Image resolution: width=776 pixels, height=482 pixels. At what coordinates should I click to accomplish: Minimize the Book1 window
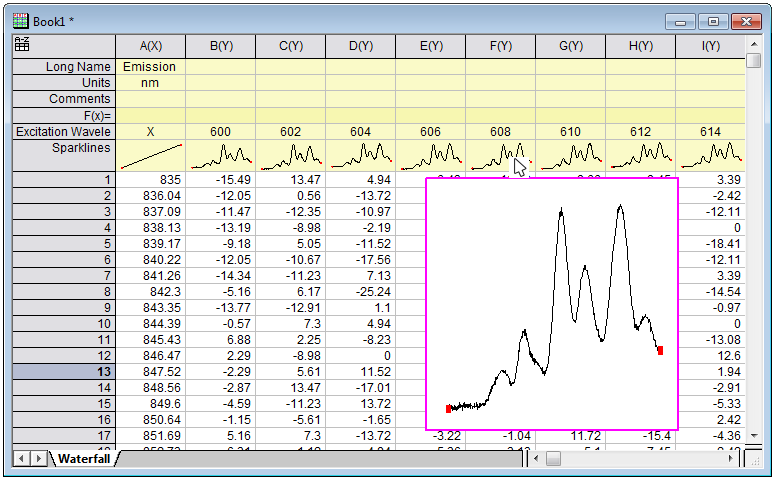pyautogui.click(x=684, y=20)
